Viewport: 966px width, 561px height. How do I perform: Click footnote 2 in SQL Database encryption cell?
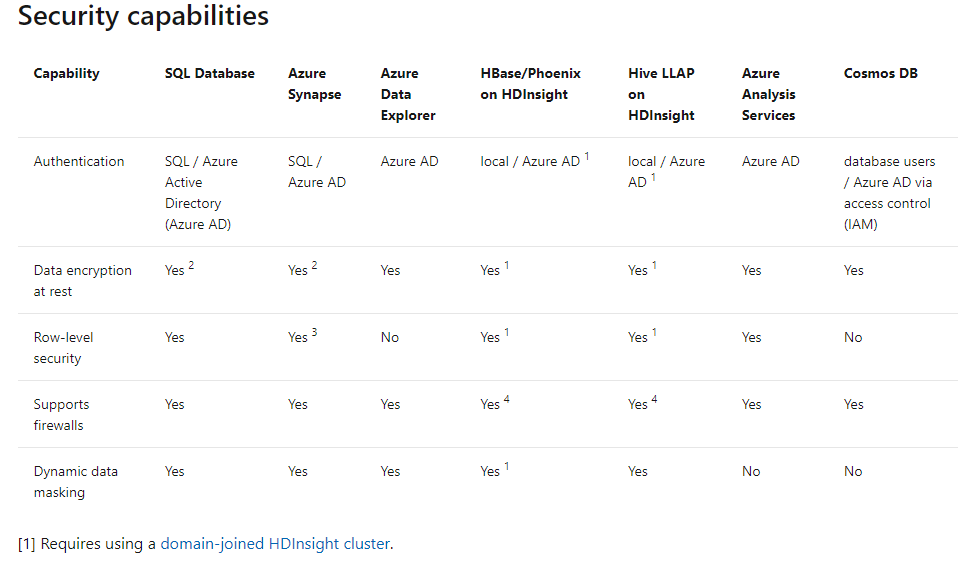click(x=191, y=265)
